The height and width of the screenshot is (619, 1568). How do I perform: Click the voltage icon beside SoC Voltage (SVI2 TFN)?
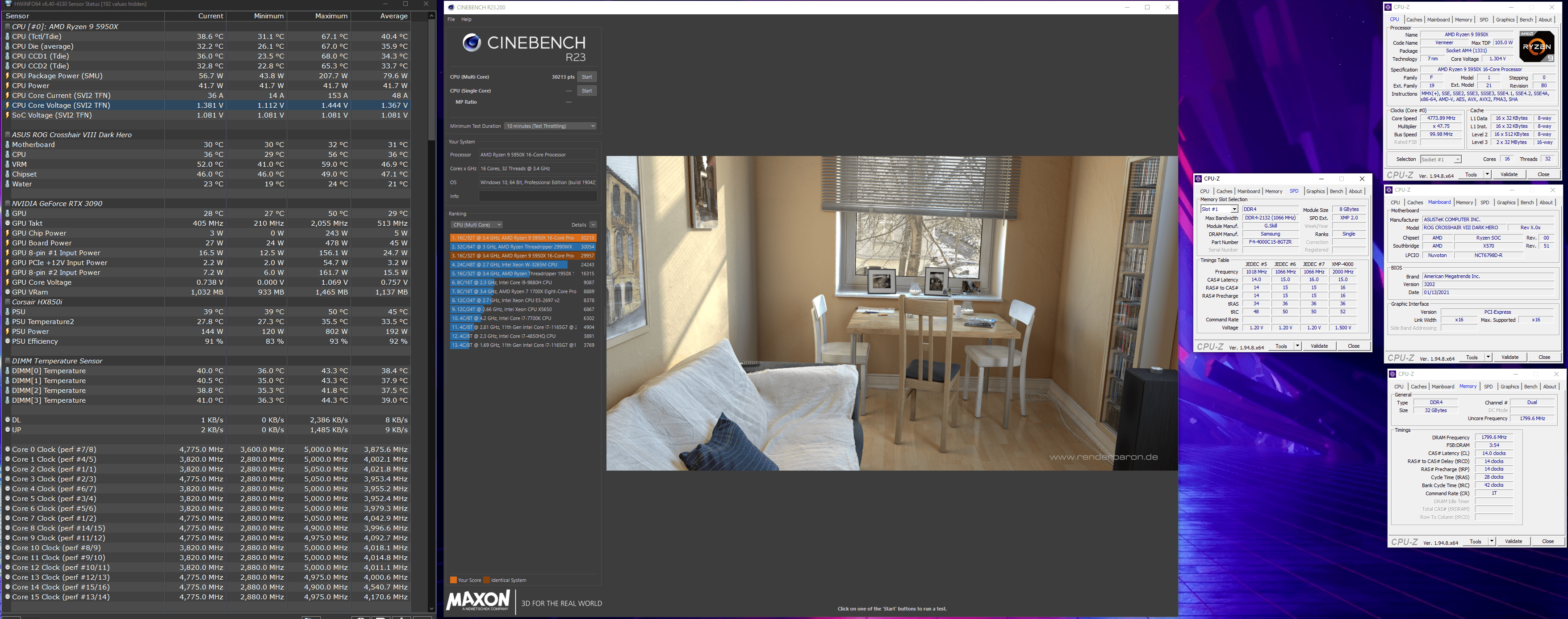click(x=7, y=115)
